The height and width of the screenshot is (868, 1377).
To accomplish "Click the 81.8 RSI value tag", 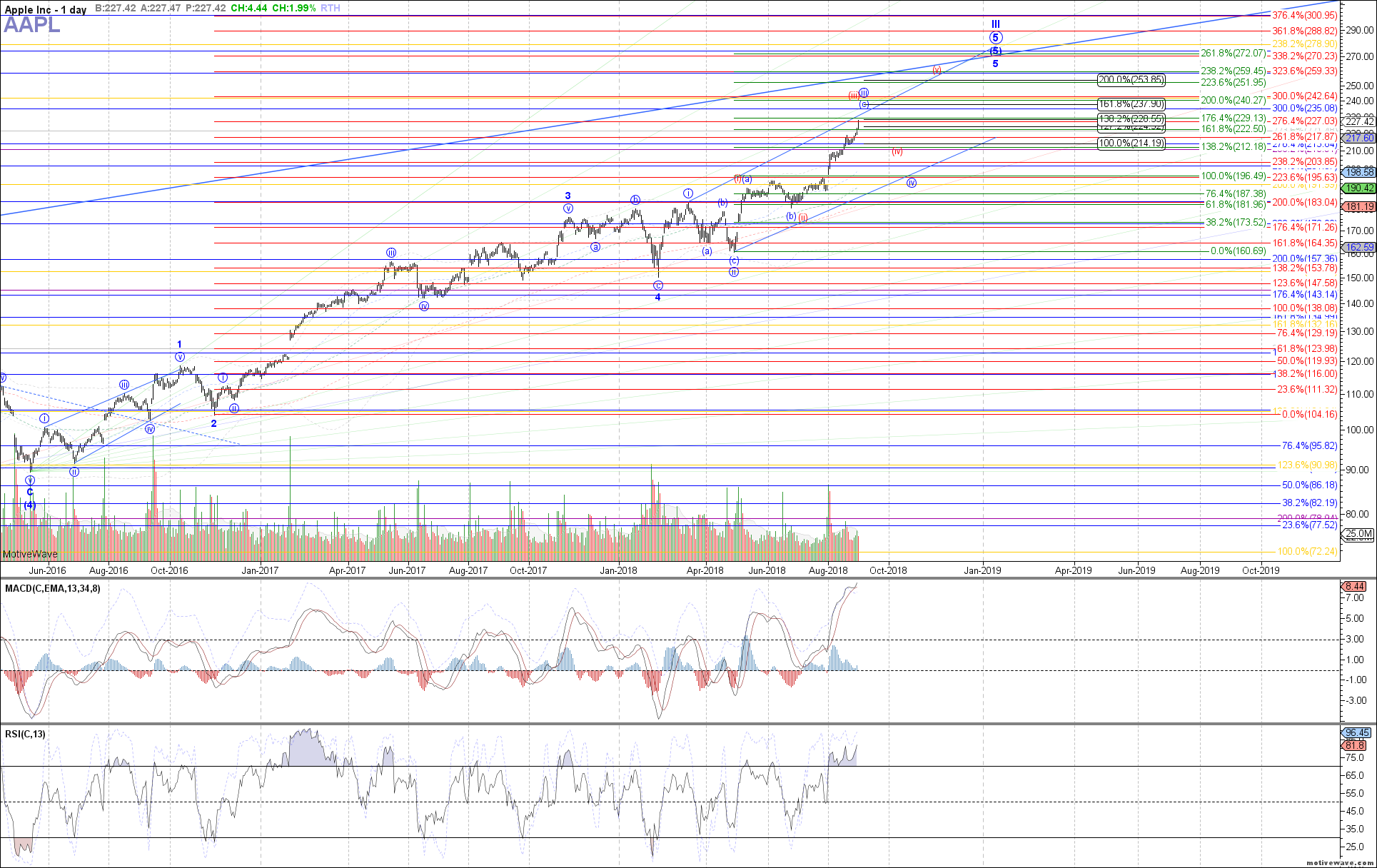I will 1355,746.
